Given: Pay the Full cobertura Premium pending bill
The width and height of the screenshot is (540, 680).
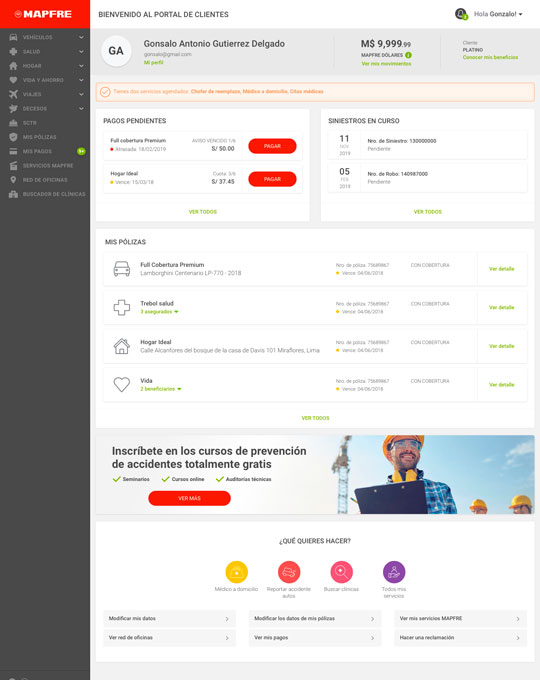Looking at the screenshot, I should [272, 146].
